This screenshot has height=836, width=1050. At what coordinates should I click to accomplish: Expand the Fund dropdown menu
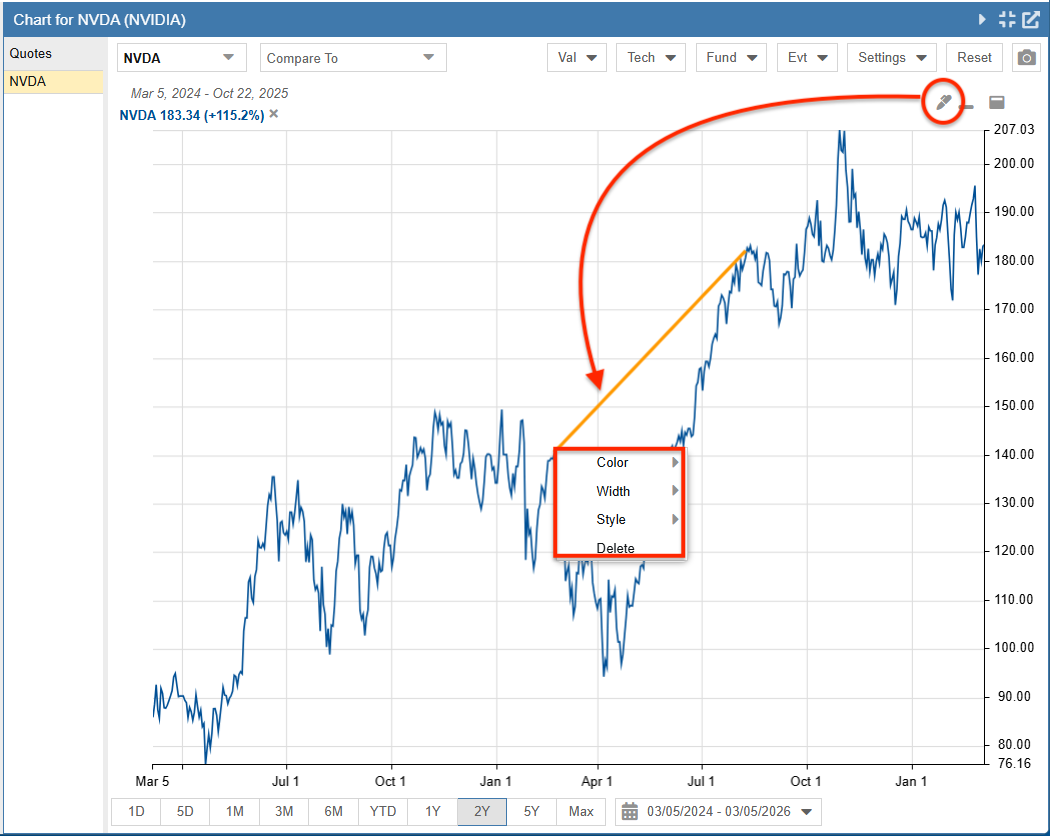731,58
